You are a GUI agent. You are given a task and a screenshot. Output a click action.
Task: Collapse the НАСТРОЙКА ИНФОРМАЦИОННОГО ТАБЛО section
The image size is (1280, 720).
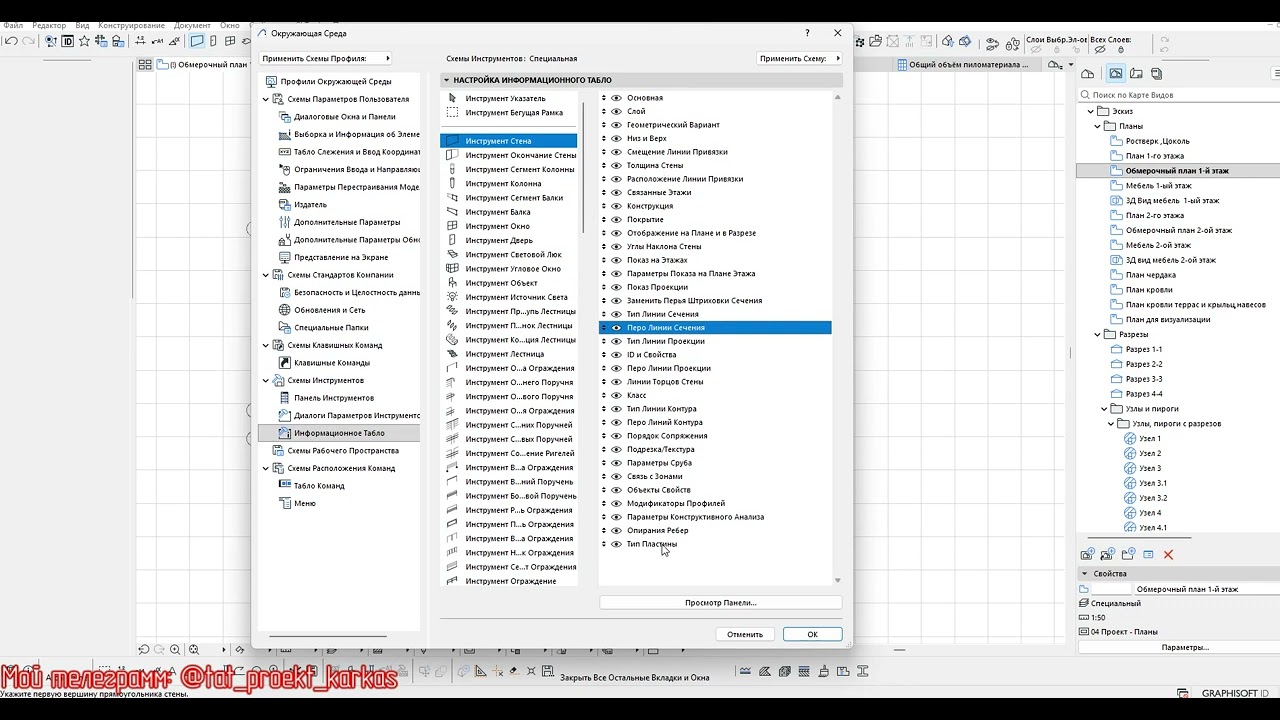[447, 80]
